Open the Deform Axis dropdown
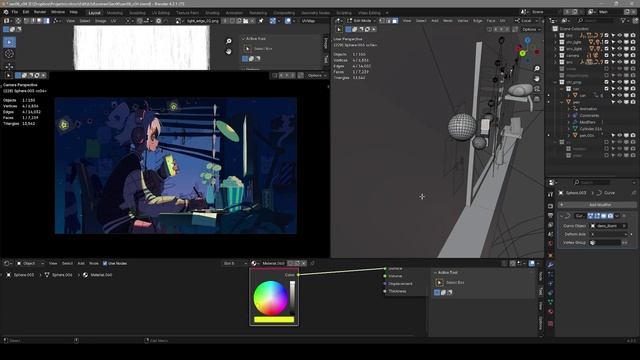This screenshot has width=640, height=360. pyautogui.click(x=608, y=234)
